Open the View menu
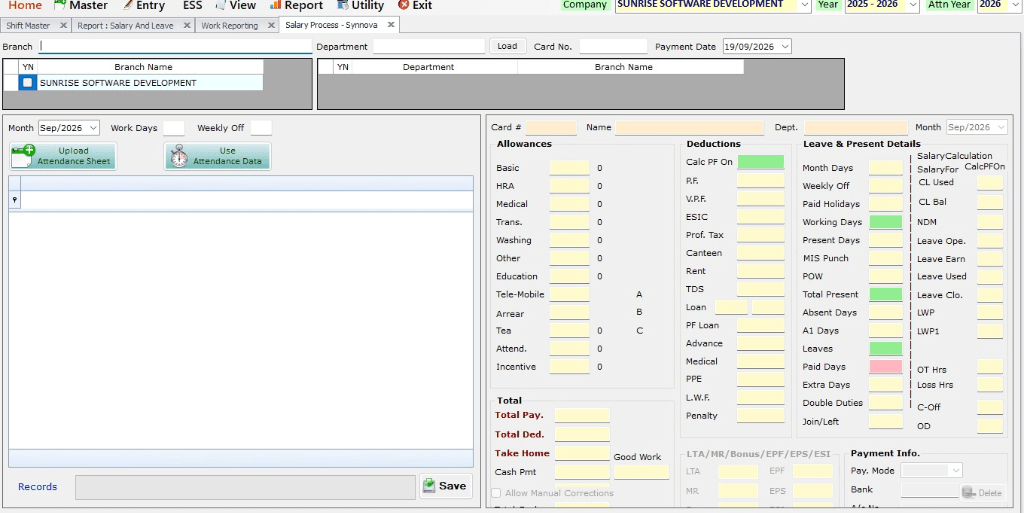The width and height of the screenshot is (1024, 513). click(236, 5)
